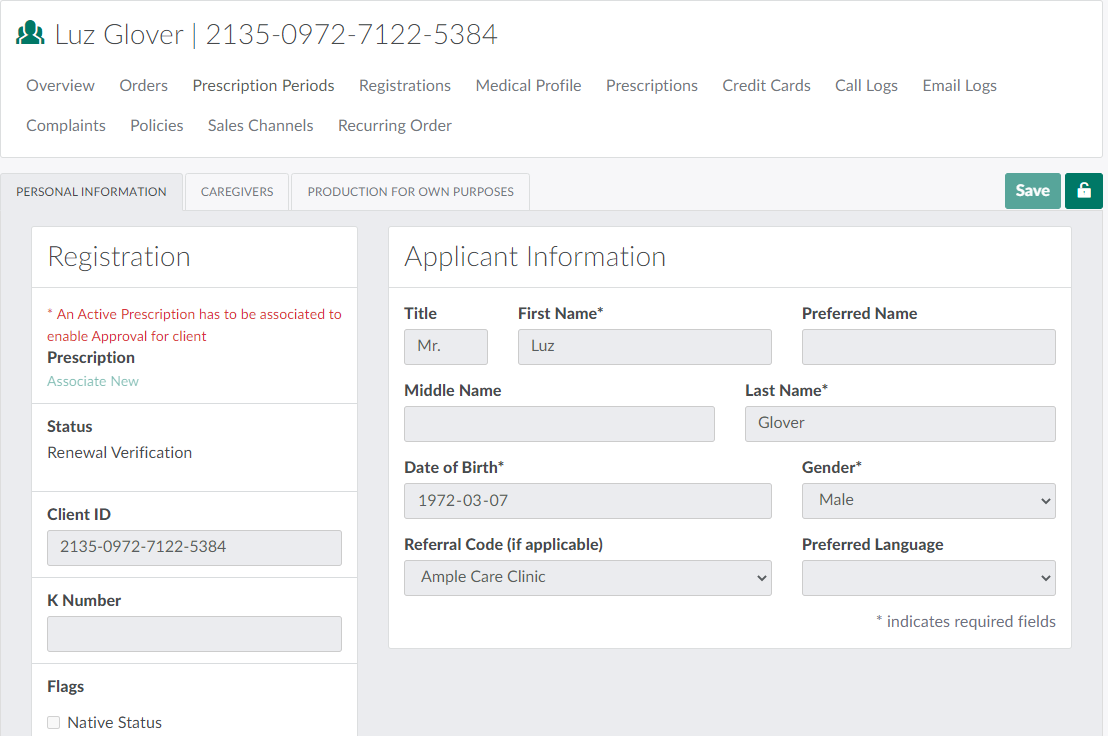Viewport: 1108px width, 736px height.
Task: Click the K Number input field
Action: 194,634
